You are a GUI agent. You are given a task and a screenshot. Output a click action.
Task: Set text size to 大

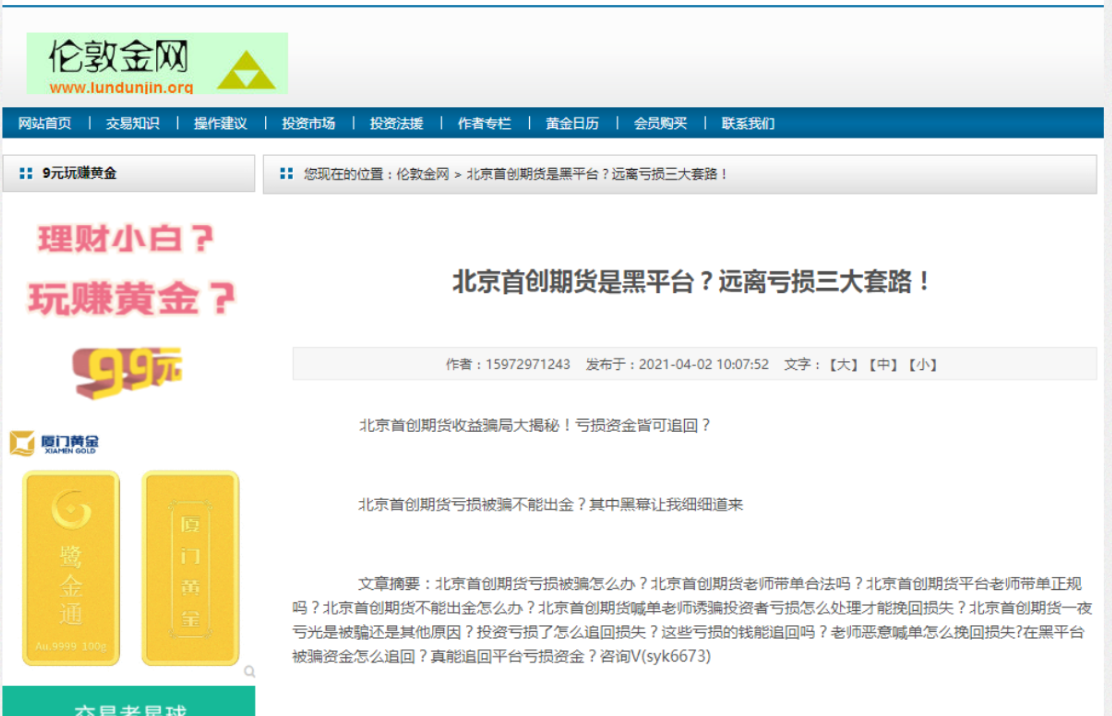coord(844,364)
